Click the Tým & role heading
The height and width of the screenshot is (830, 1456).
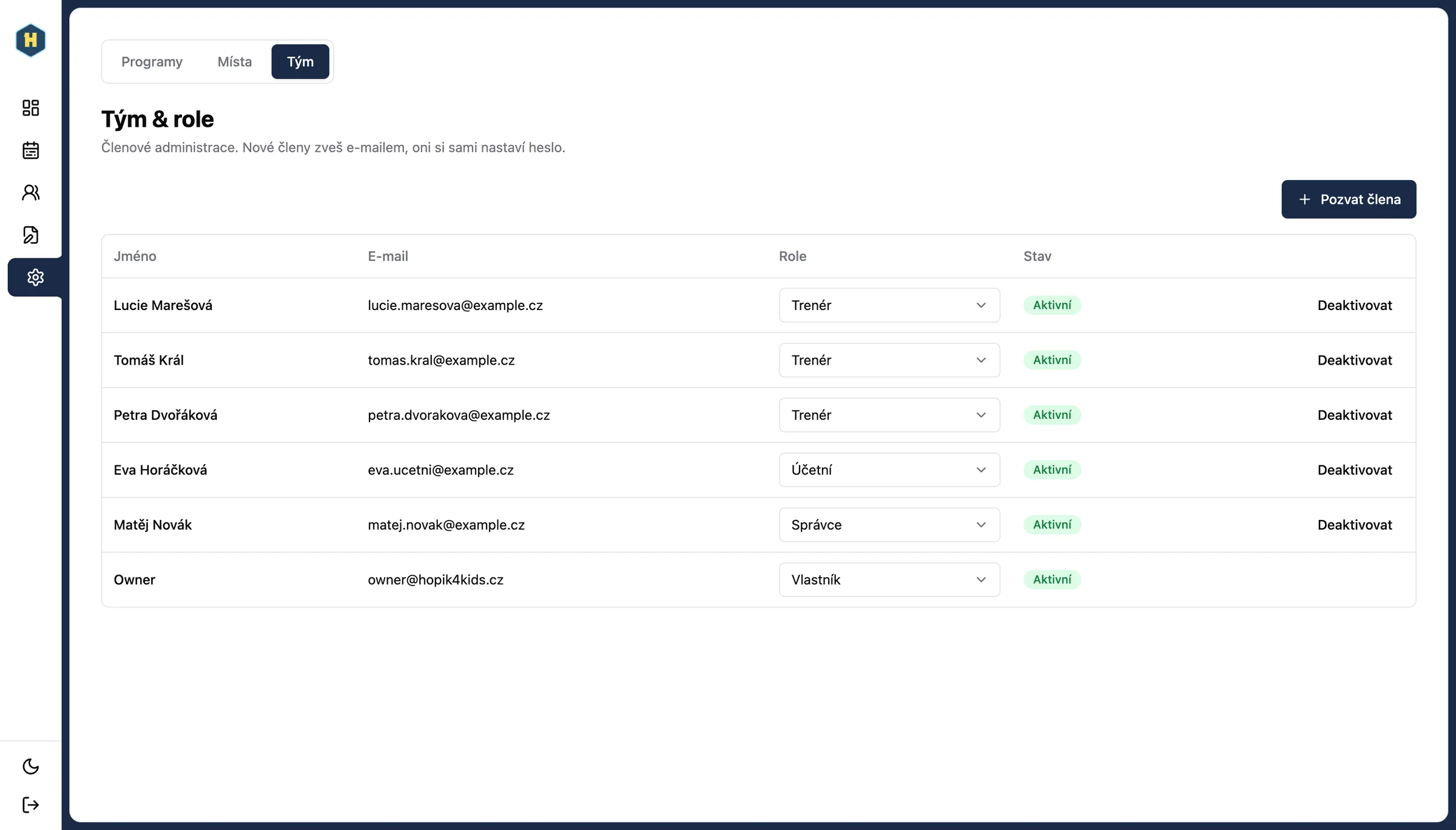pyautogui.click(x=157, y=119)
